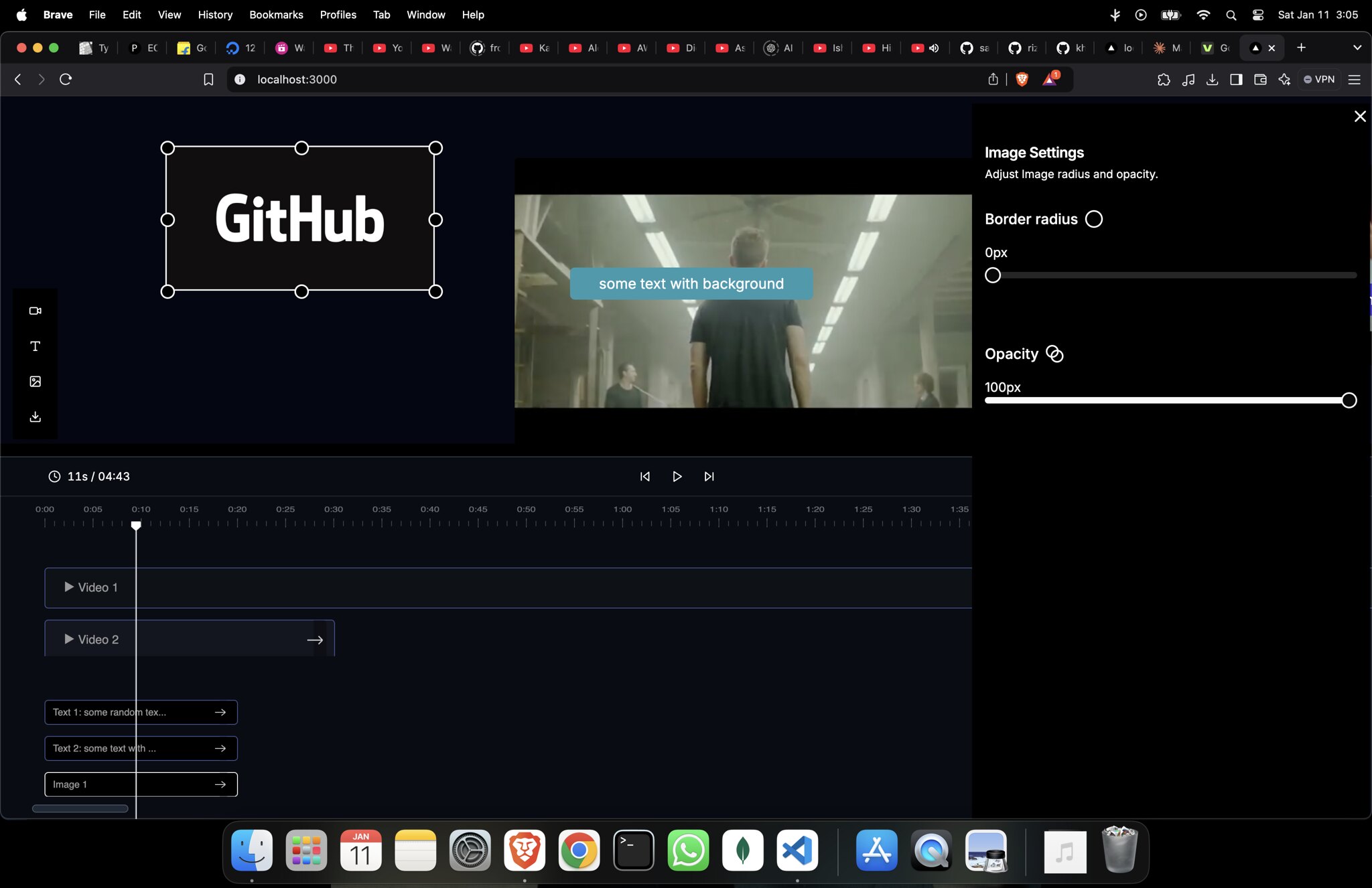Open Spotlight search in menu bar
Image resolution: width=1372 pixels, height=888 pixels.
pyautogui.click(x=1231, y=15)
